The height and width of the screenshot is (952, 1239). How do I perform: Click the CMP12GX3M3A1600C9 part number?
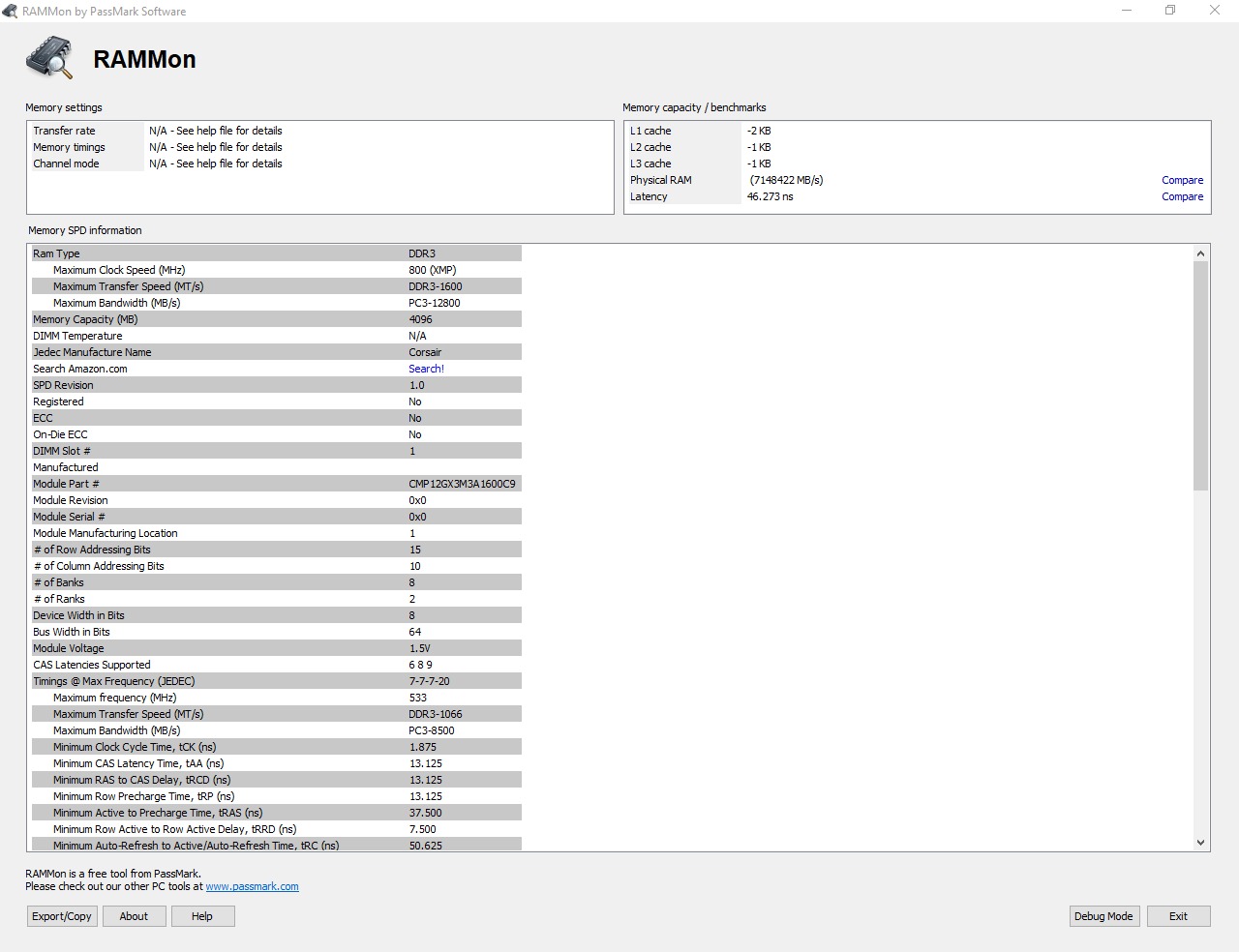click(462, 484)
